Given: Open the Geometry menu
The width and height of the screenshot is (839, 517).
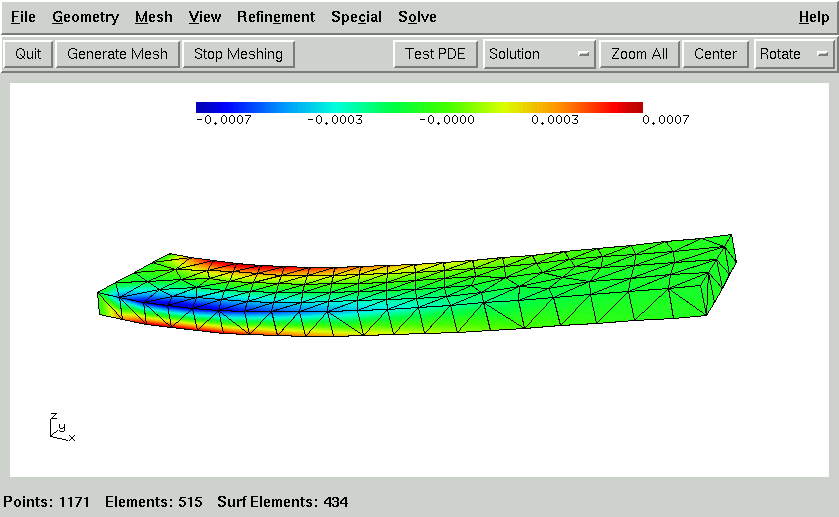Looking at the screenshot, I should pyautogui.click(x=86, y=17).
